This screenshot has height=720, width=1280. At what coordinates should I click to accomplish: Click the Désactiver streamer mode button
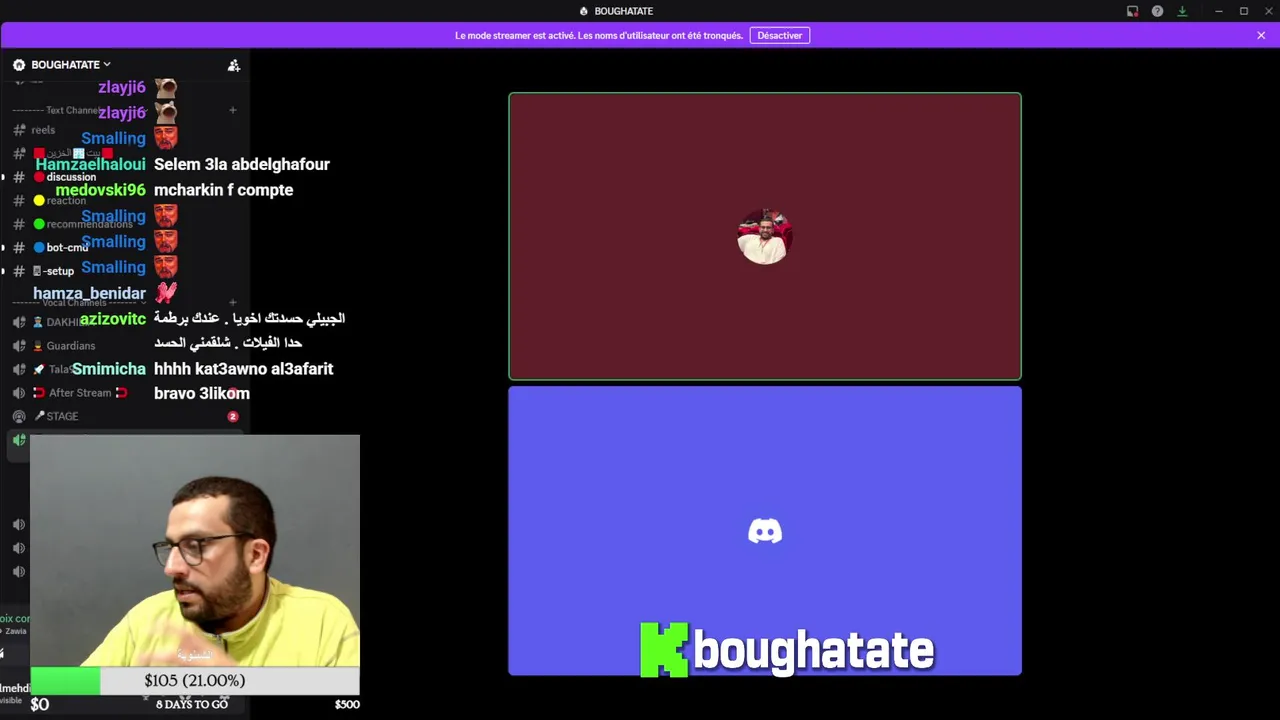point(780,35)
